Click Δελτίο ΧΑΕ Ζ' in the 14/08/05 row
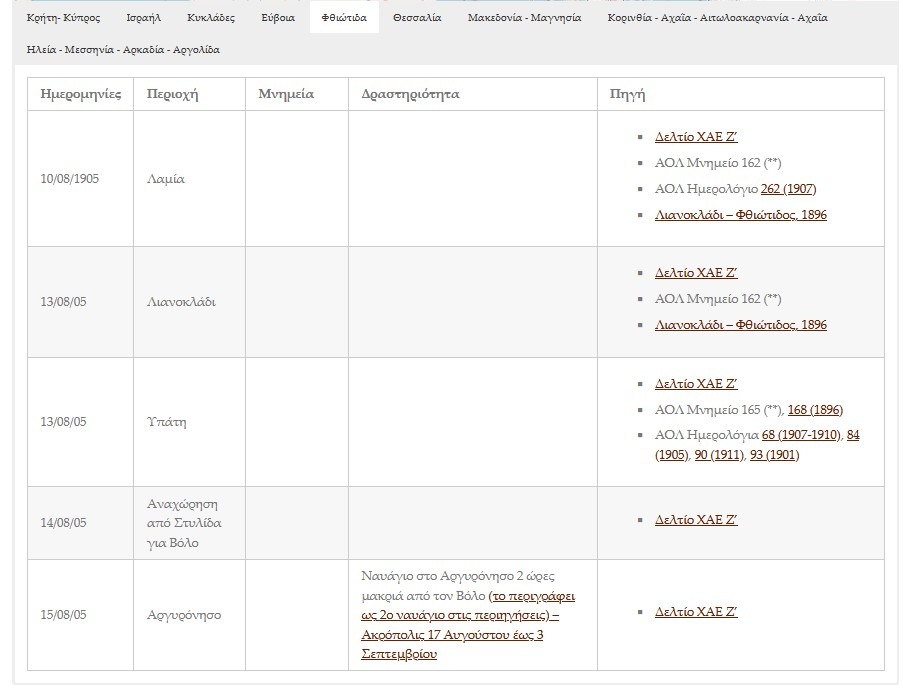The image size is (903, 694). [696, 520]
